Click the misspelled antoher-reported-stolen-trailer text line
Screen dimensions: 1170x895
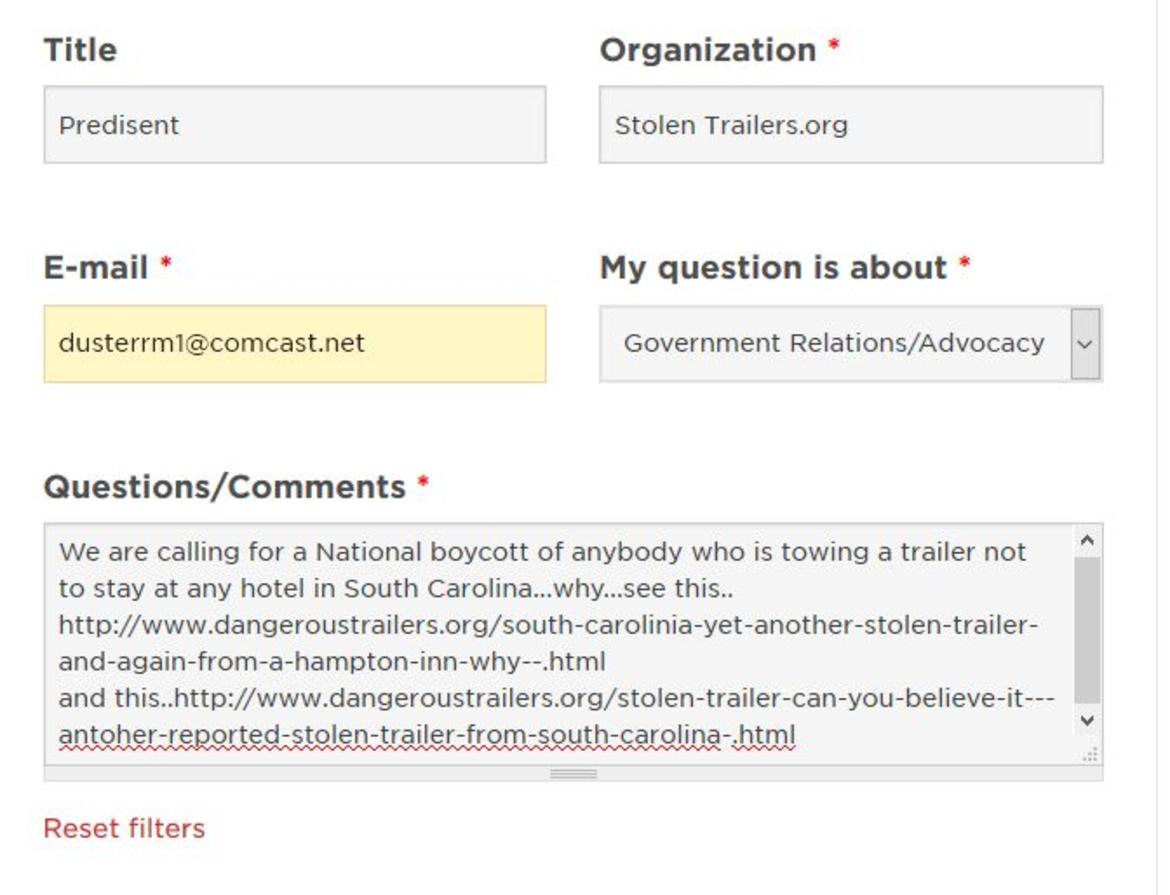pyautogui.click(x=427, y=735)
